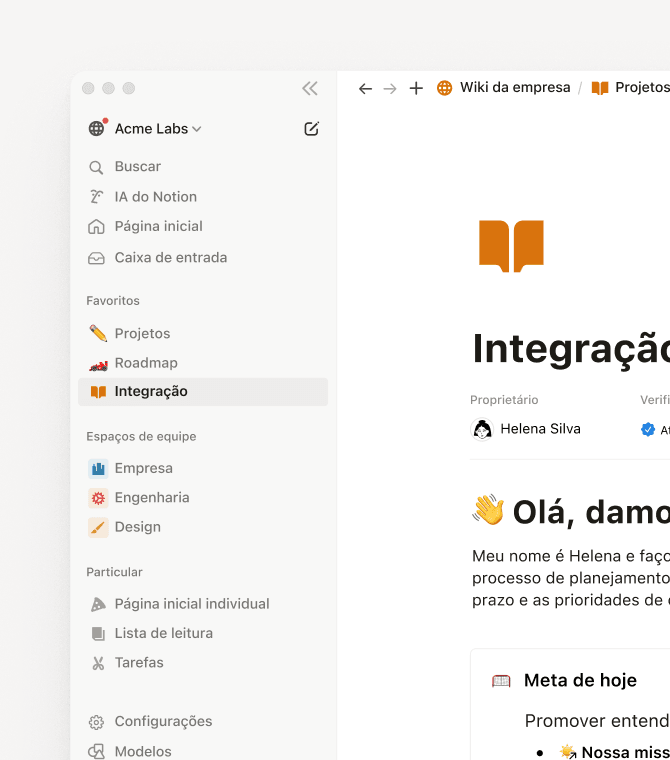
Task: Click the Favoritos section header
Action: click(113, 301)
